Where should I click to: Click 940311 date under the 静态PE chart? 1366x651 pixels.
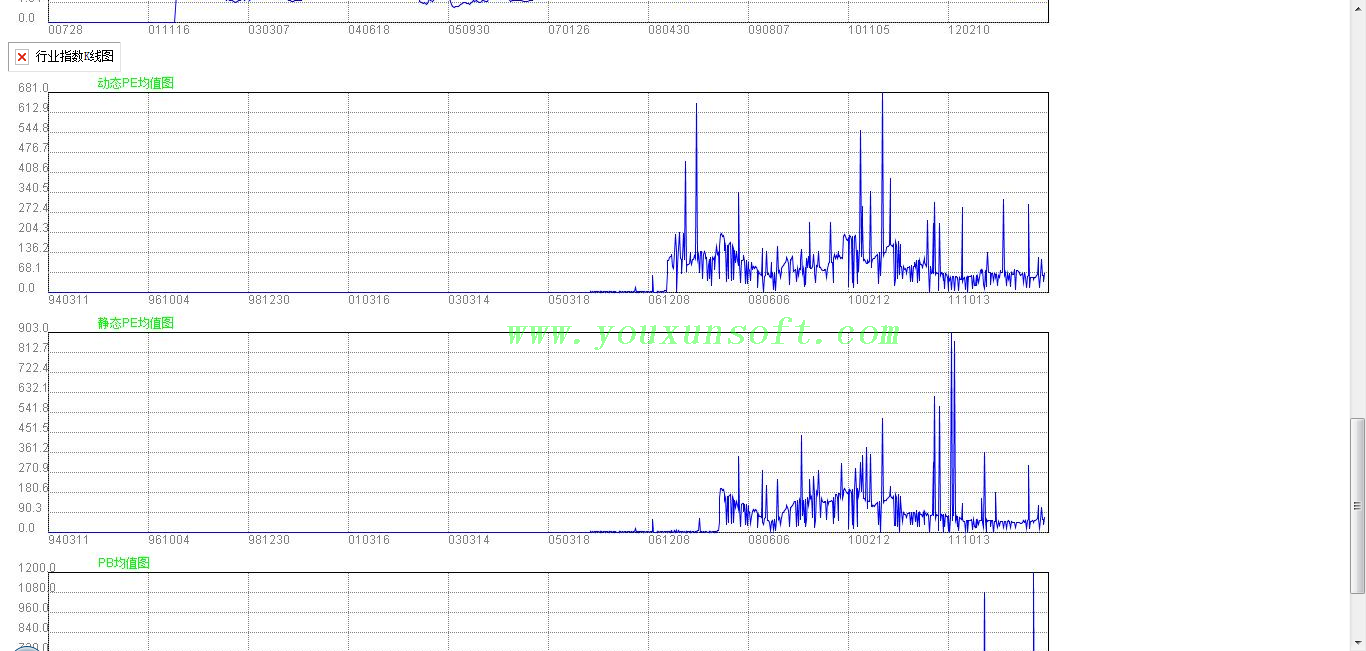(69, 540)
